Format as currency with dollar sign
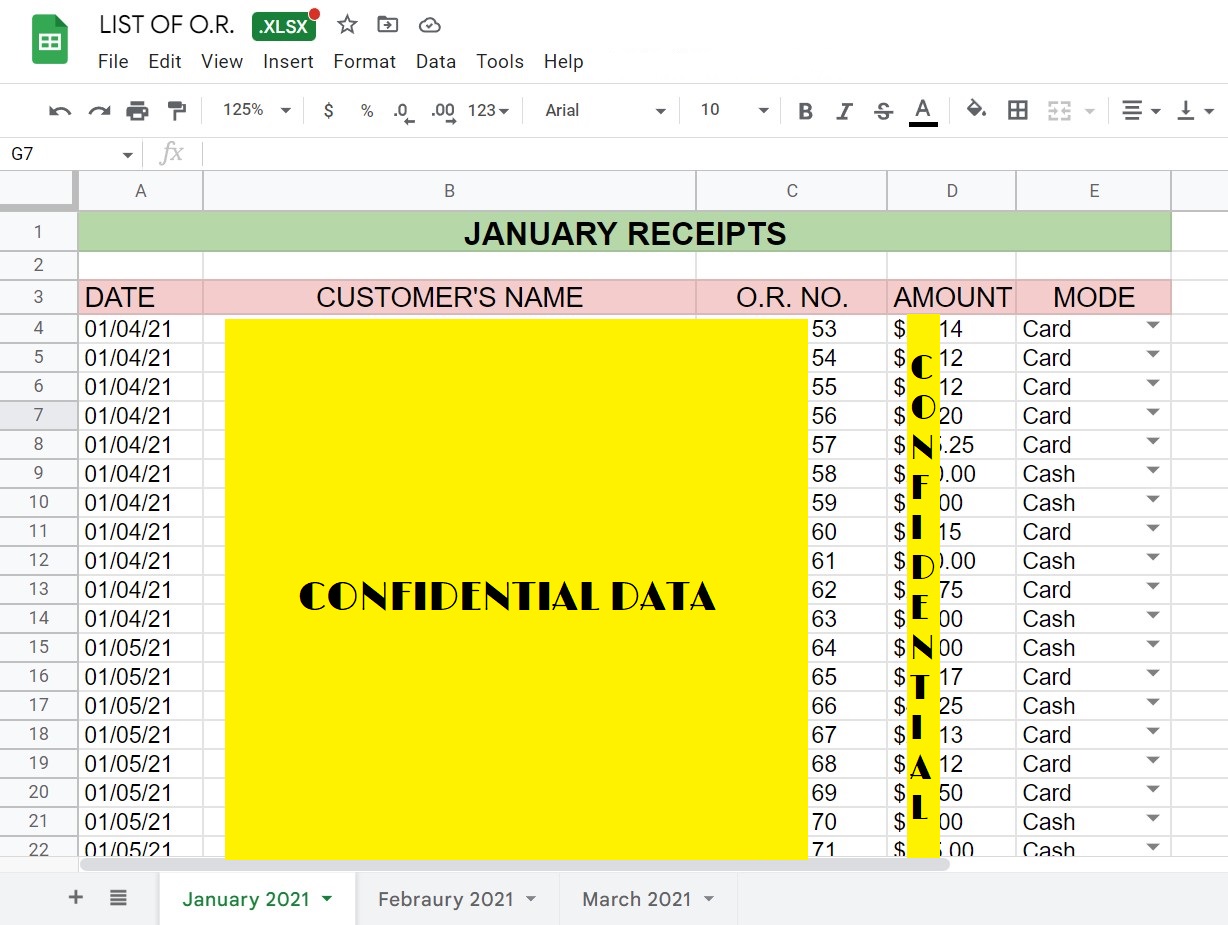 tap(328, 111)
